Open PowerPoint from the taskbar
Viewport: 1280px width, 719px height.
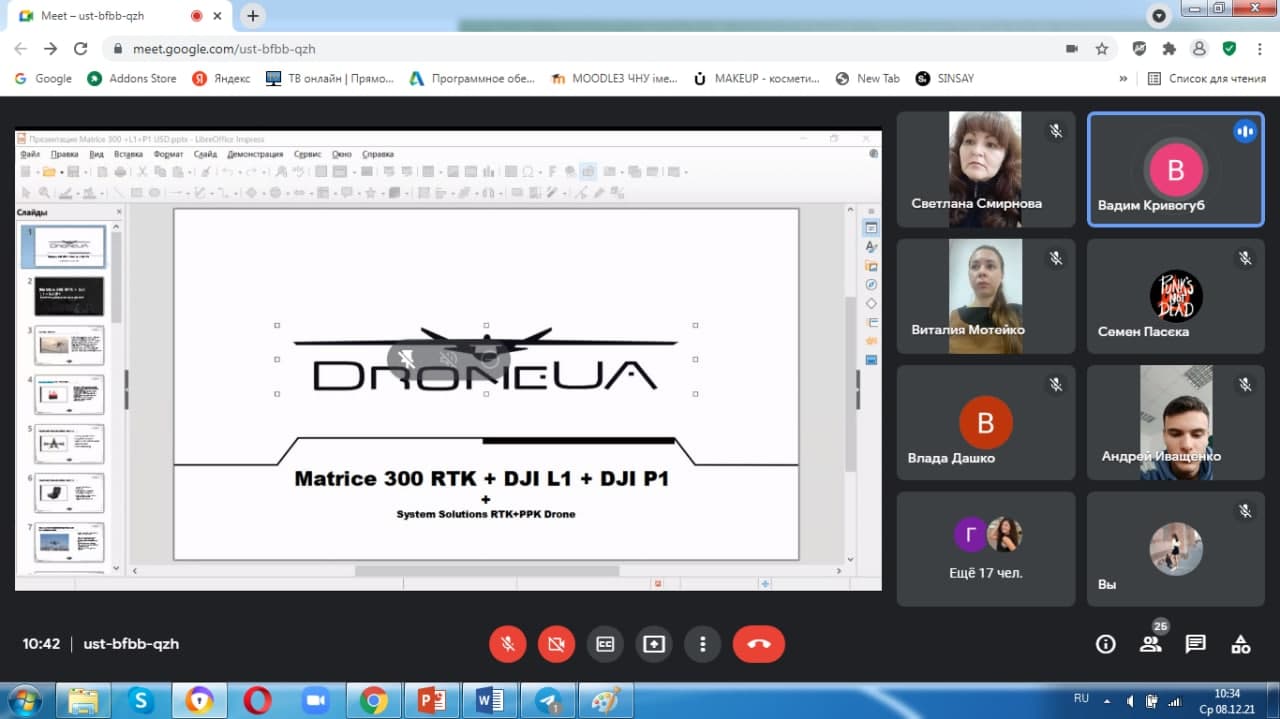click(x=431, y=700)
